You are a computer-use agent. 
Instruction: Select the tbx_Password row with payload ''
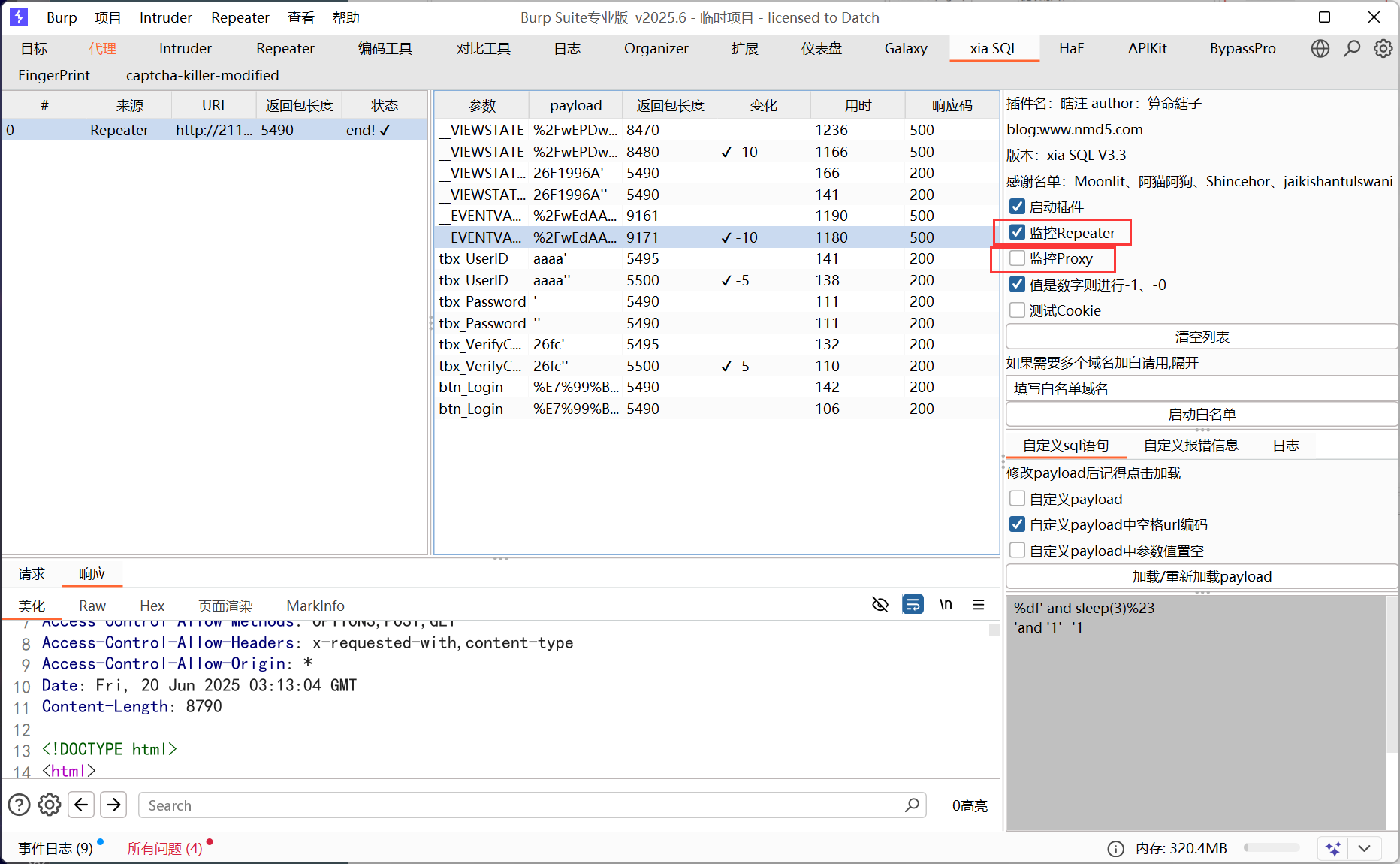click(x=717, y=323)
